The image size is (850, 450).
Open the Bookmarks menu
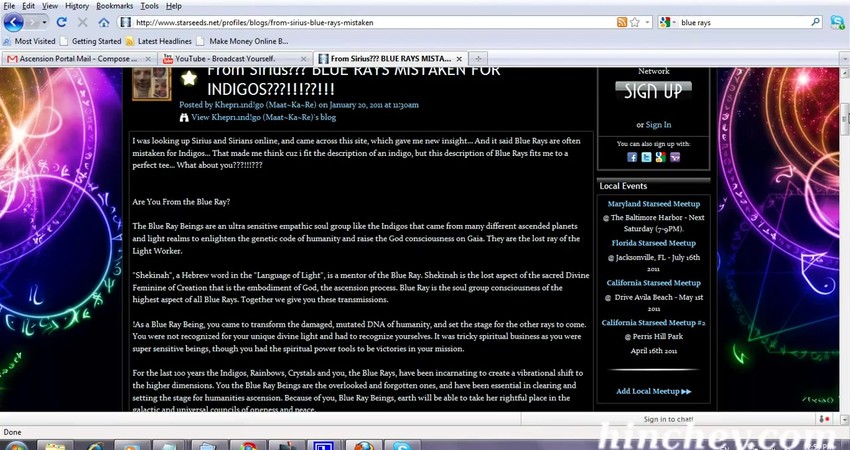point(115,5)
